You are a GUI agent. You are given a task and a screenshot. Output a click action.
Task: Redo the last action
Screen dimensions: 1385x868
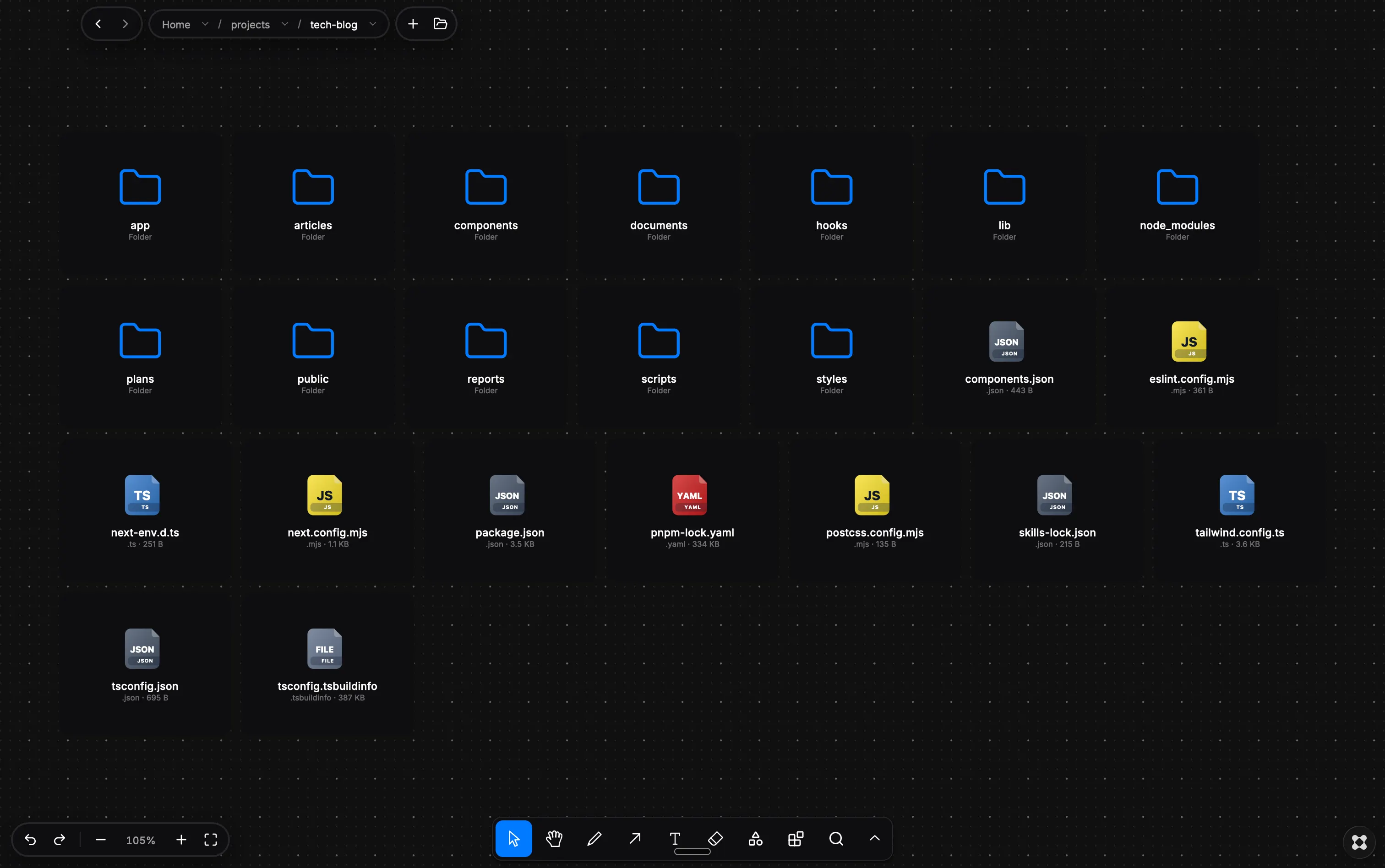pyautogui.click(x=59, y=840)
